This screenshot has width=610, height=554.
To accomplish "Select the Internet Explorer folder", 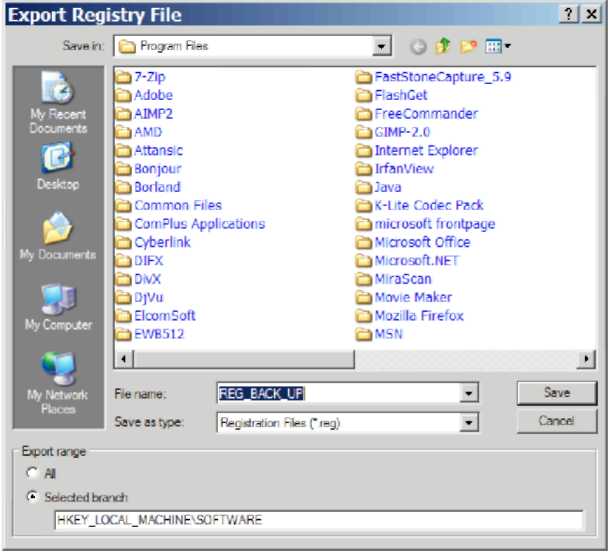I will tap(417, 150).
